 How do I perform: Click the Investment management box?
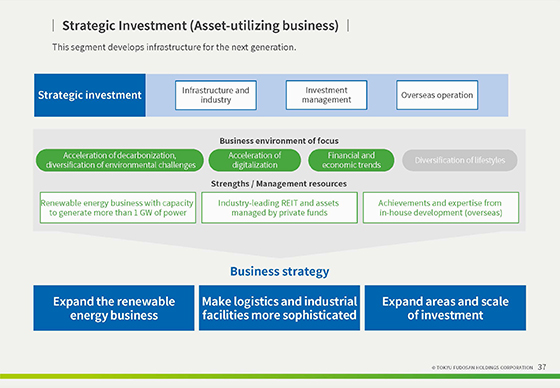[x=326, y=95]
